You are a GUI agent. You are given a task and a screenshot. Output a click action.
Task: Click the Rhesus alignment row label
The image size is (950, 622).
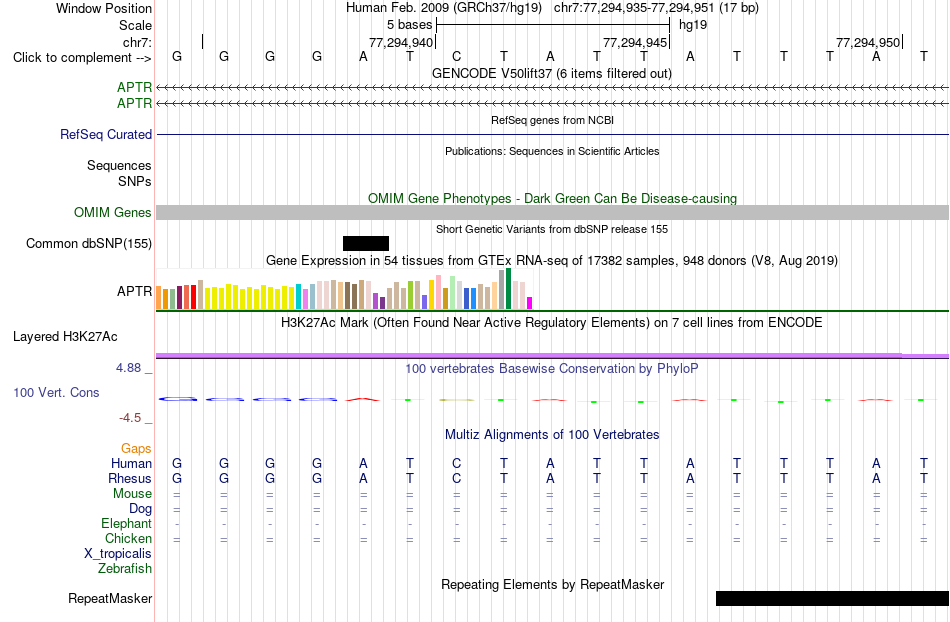pos(130,478)
